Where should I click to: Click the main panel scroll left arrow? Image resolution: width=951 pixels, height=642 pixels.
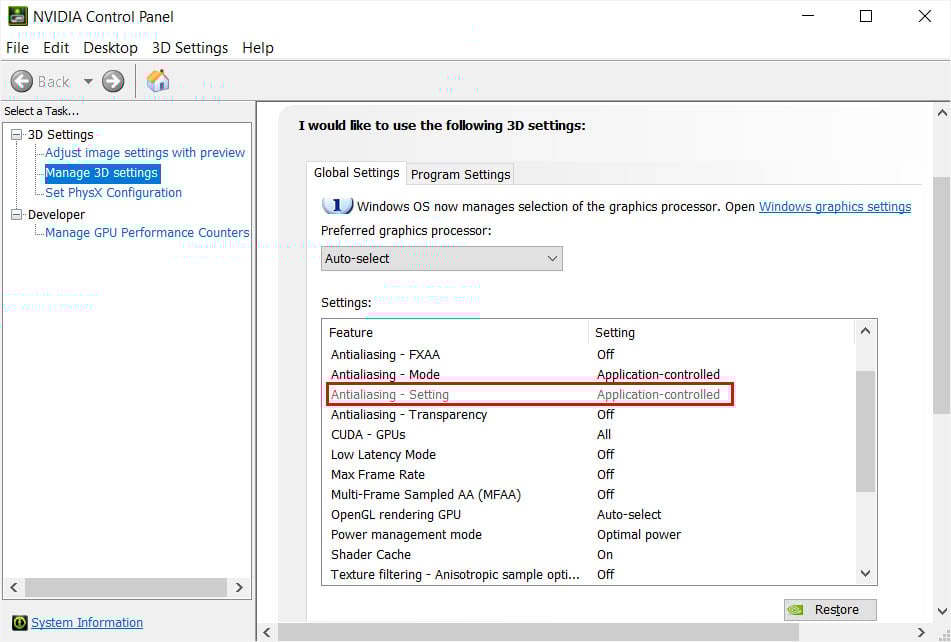click(x=267, y=633)
